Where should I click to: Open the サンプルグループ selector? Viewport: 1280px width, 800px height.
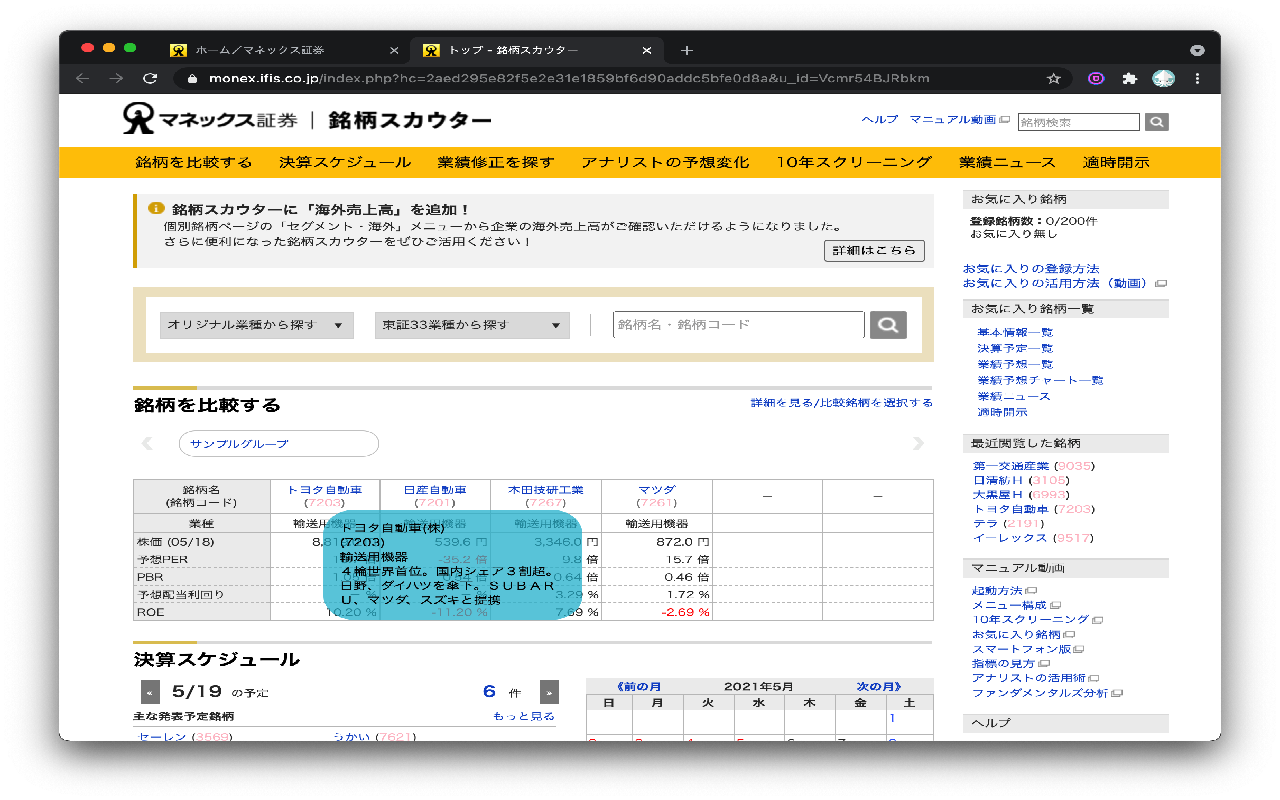(279, 443)
